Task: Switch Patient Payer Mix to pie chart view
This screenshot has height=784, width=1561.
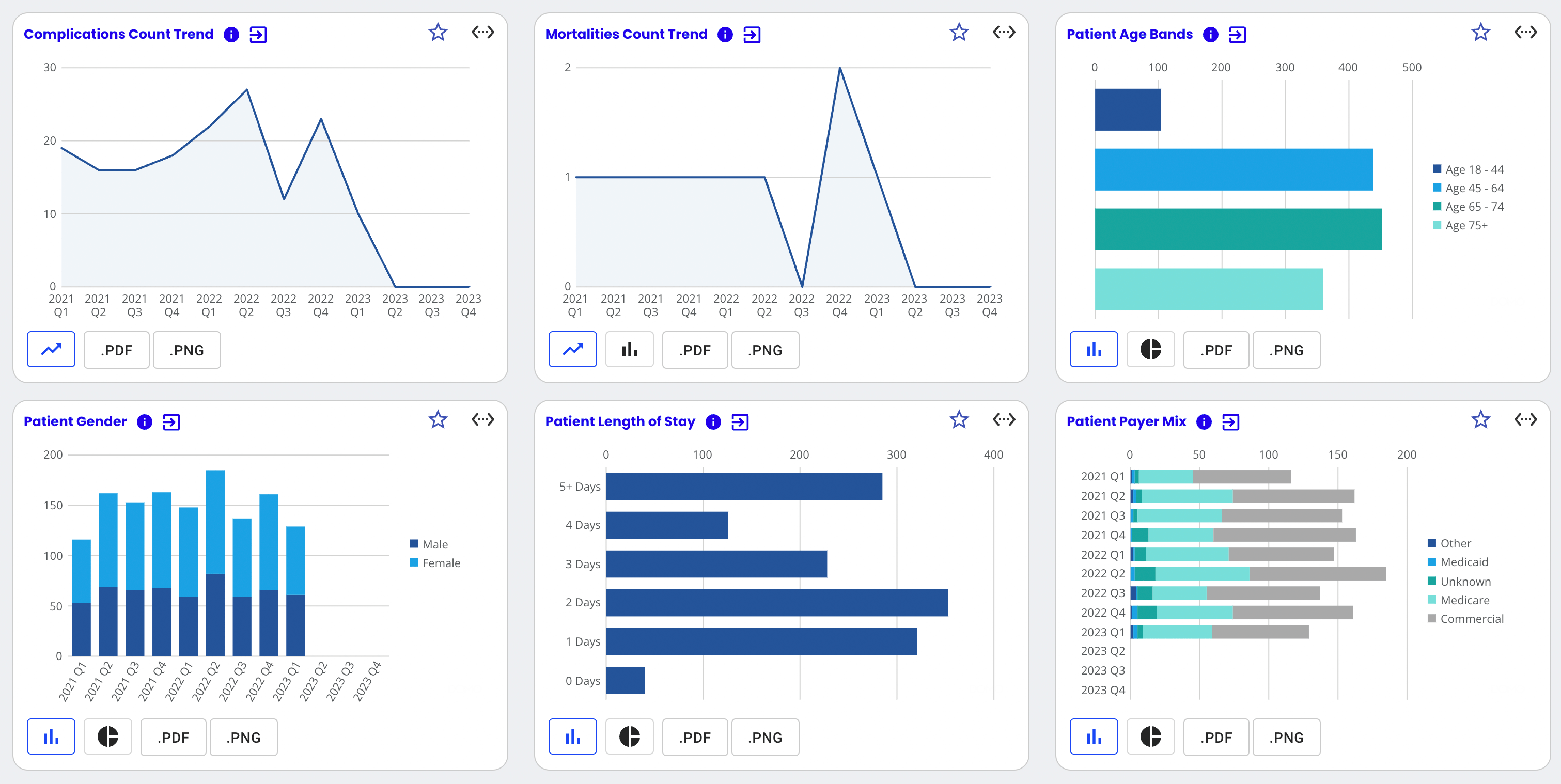Action: coord(1151,736)
